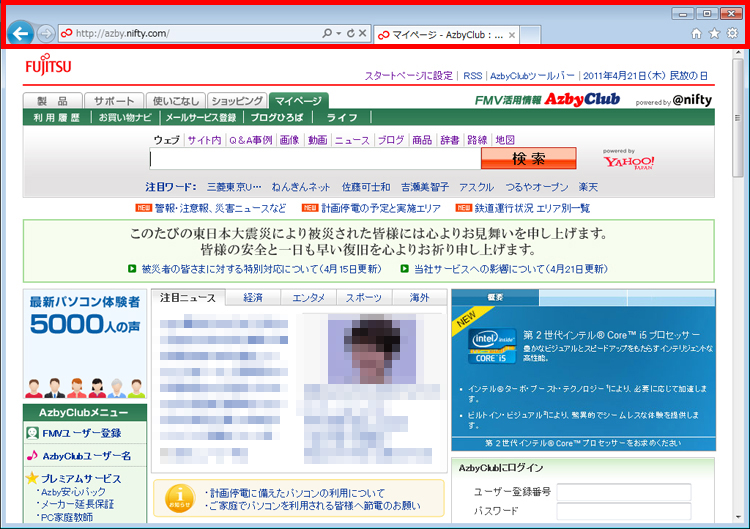
Task: Click the page vertical scrollbar thumb
Action: [x=737, y=119]
